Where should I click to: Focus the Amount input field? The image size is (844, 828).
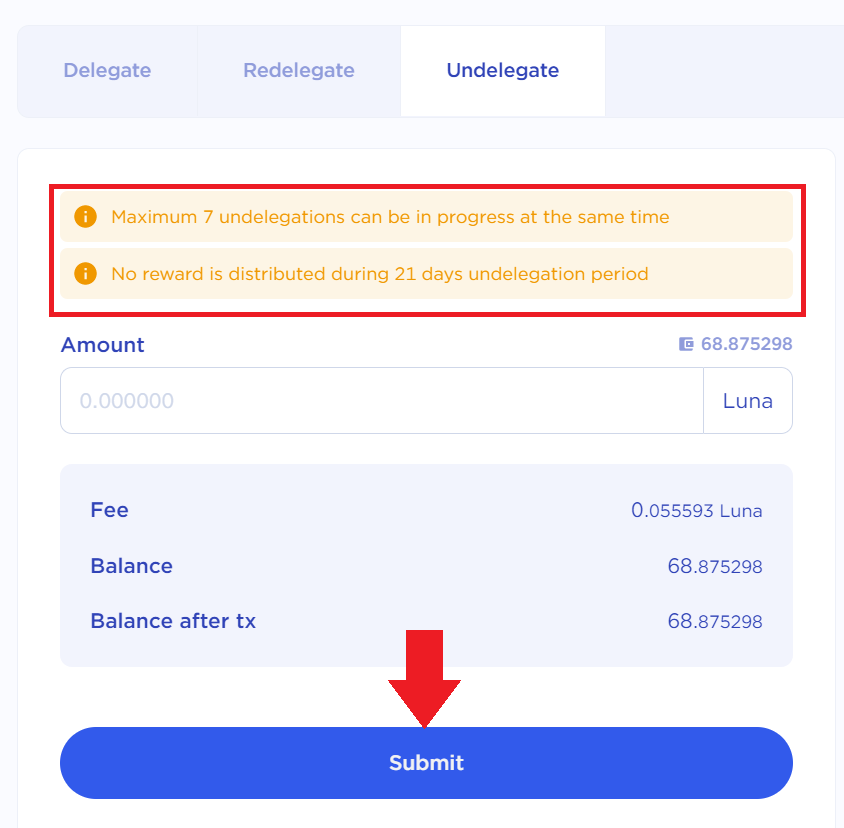382,401
